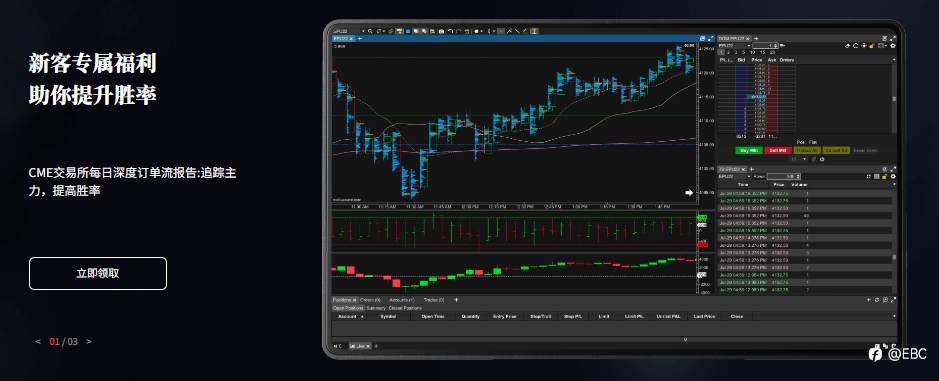Open the Positions tab in bottom panel
Viewport: 939px width, 381px height.
[344, 300]
